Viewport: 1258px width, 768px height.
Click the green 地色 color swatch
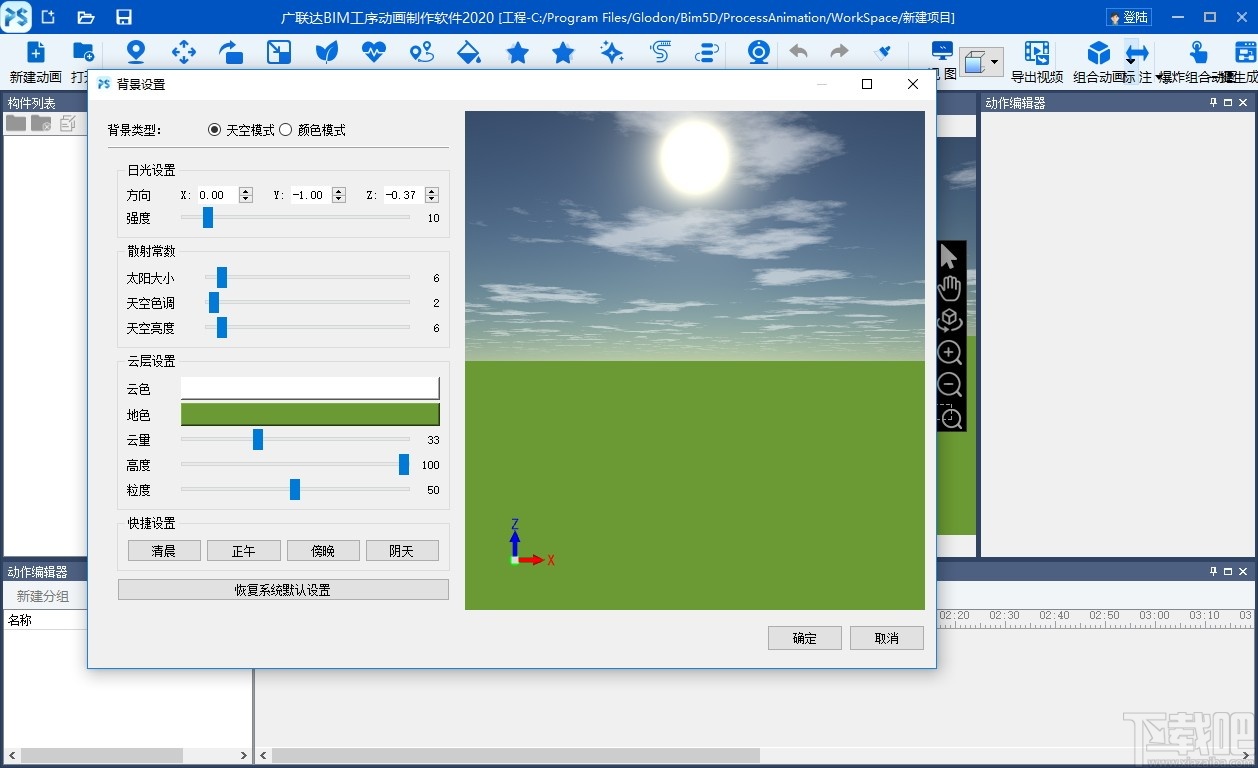point(310,414)
